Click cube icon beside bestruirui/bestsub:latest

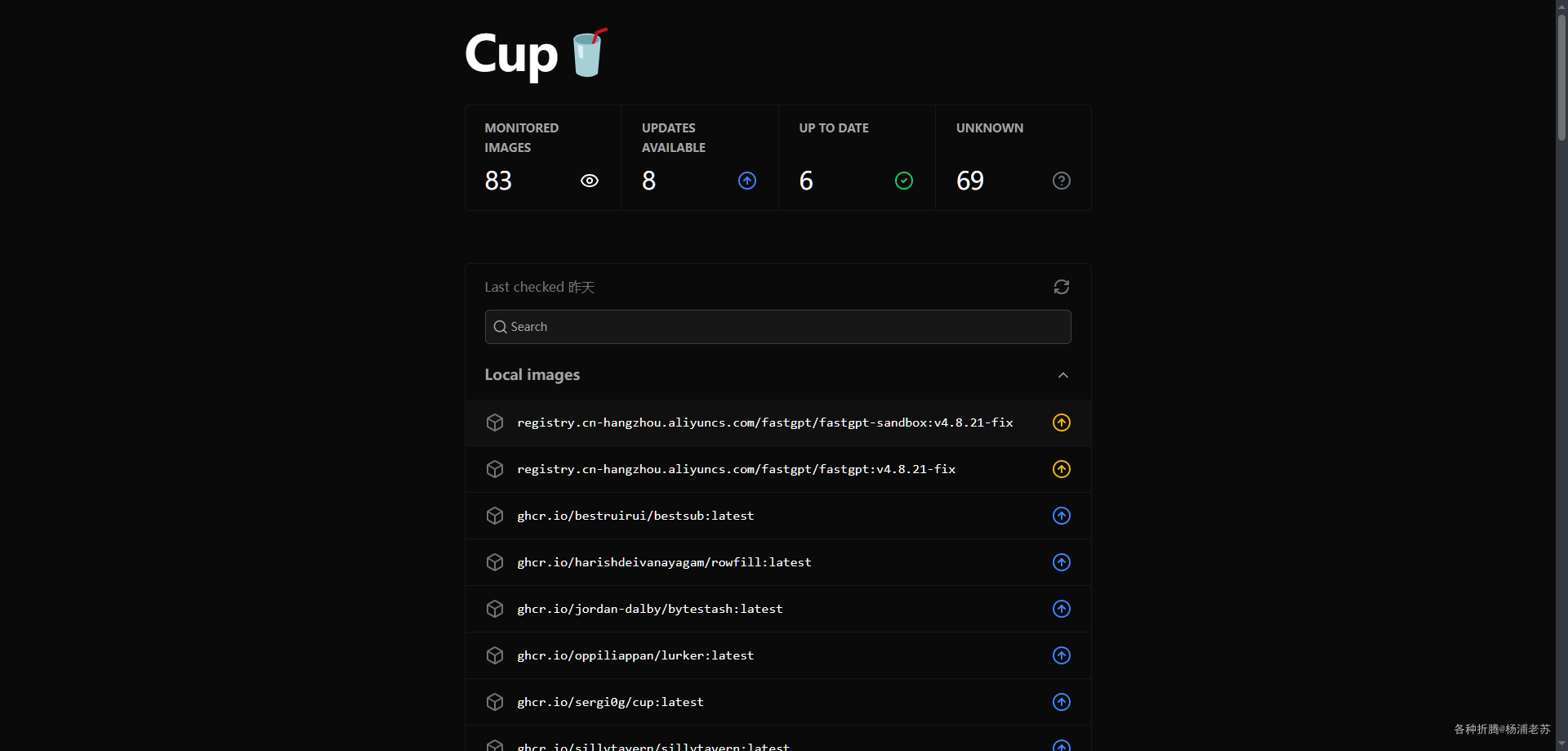(495, 516)
